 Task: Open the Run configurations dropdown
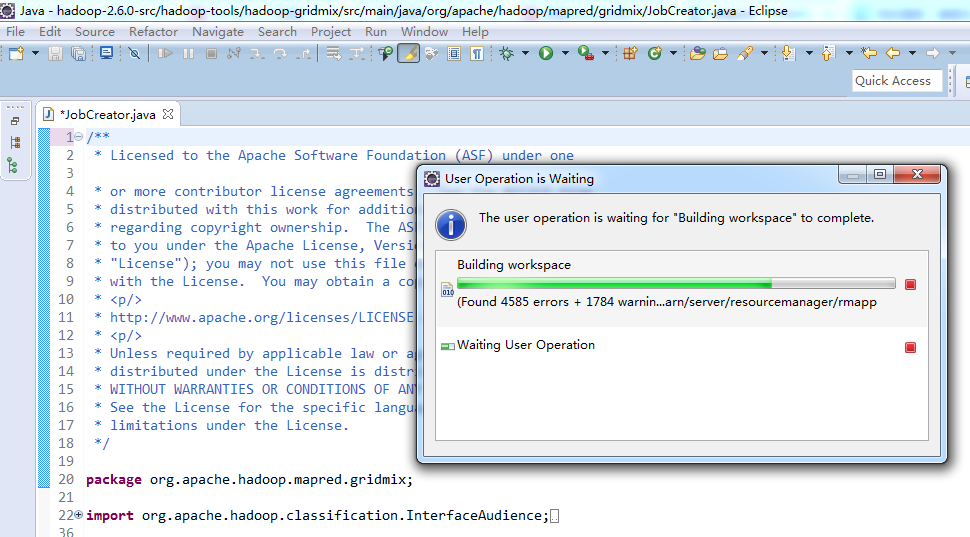click(x=565, y=54)
